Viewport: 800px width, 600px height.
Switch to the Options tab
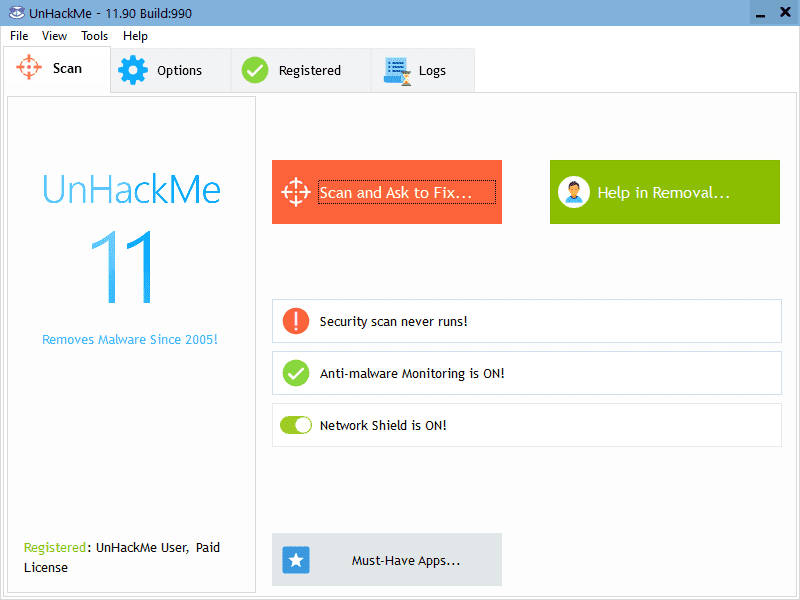point(171,70)
